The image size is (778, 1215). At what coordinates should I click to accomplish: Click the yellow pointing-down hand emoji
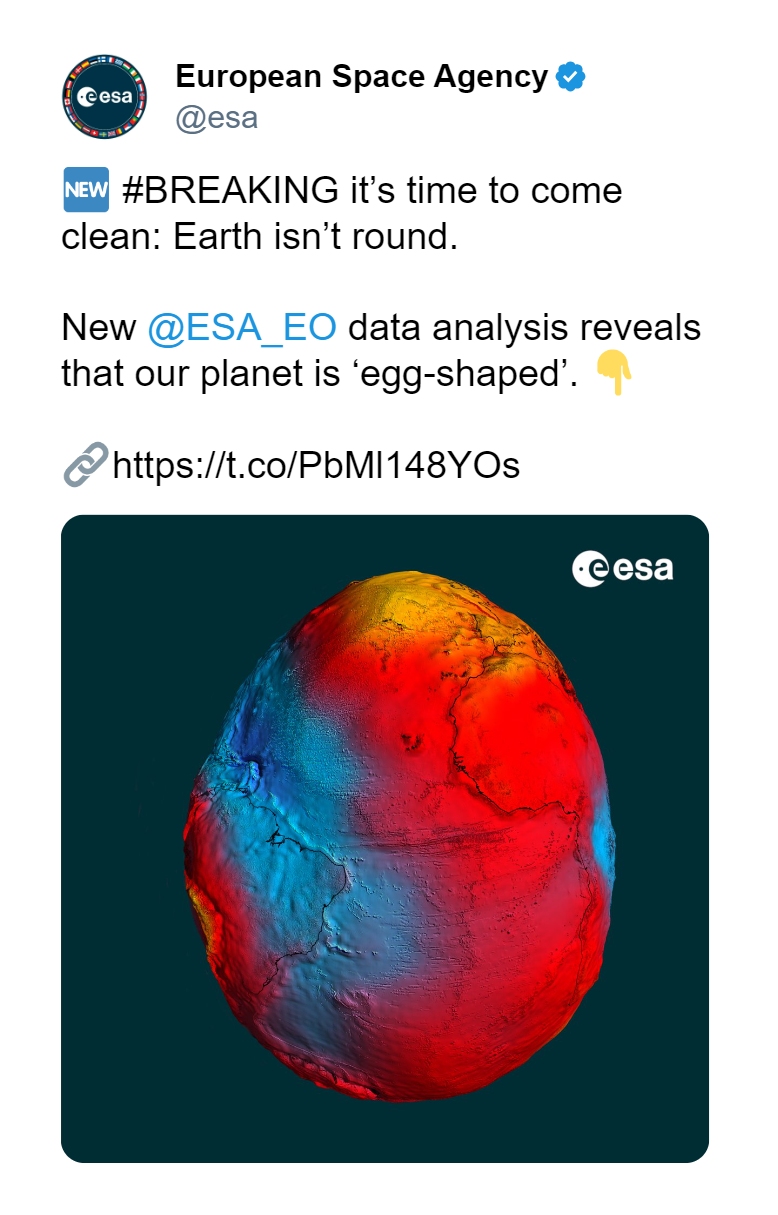[x=613, y=372]
